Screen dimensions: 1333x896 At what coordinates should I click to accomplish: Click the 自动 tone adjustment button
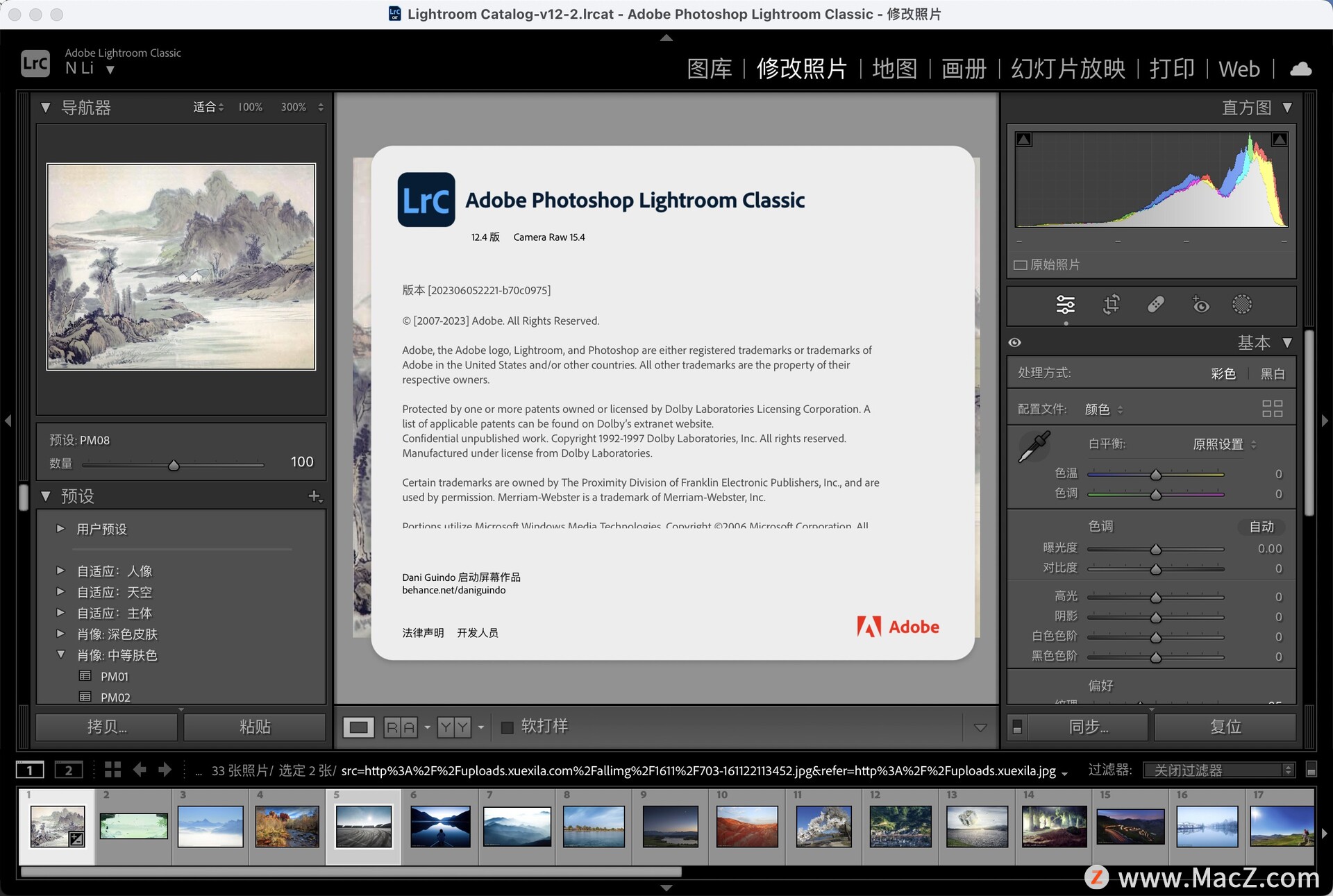[x=1261, y=527]
